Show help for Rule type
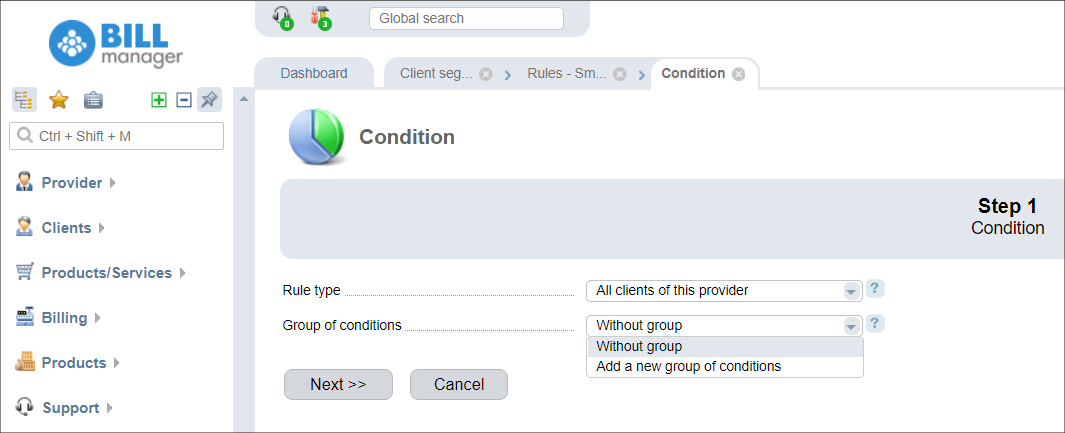The width and height of the screenshot is (1065, 433). click(876, 289)
